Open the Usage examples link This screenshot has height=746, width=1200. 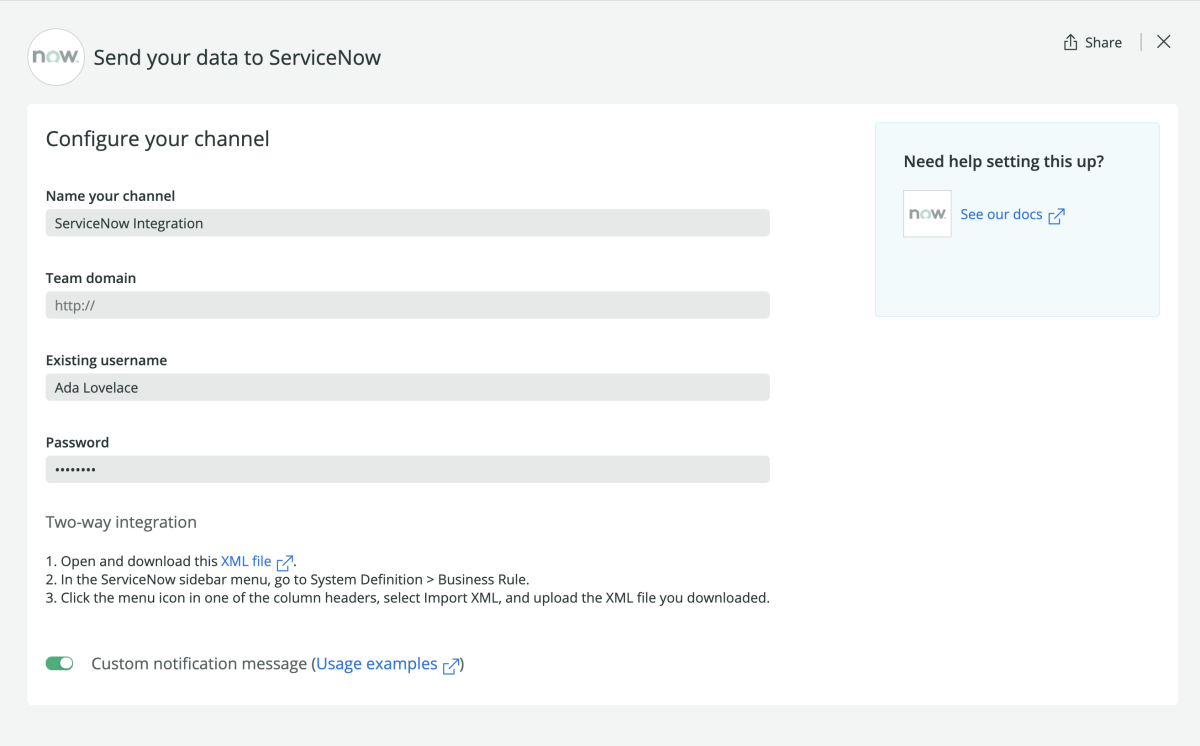click(x=377, y=664)
